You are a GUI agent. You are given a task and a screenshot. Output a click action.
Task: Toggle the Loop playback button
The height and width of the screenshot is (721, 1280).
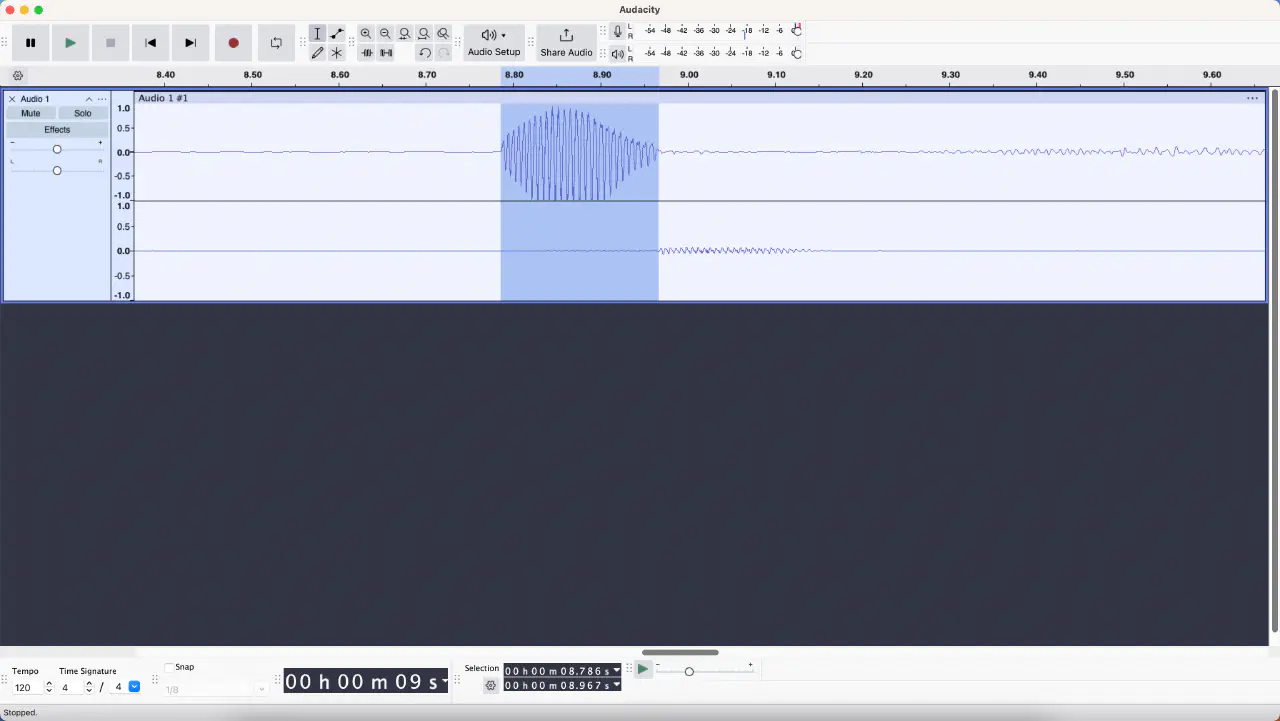[276, 43]
